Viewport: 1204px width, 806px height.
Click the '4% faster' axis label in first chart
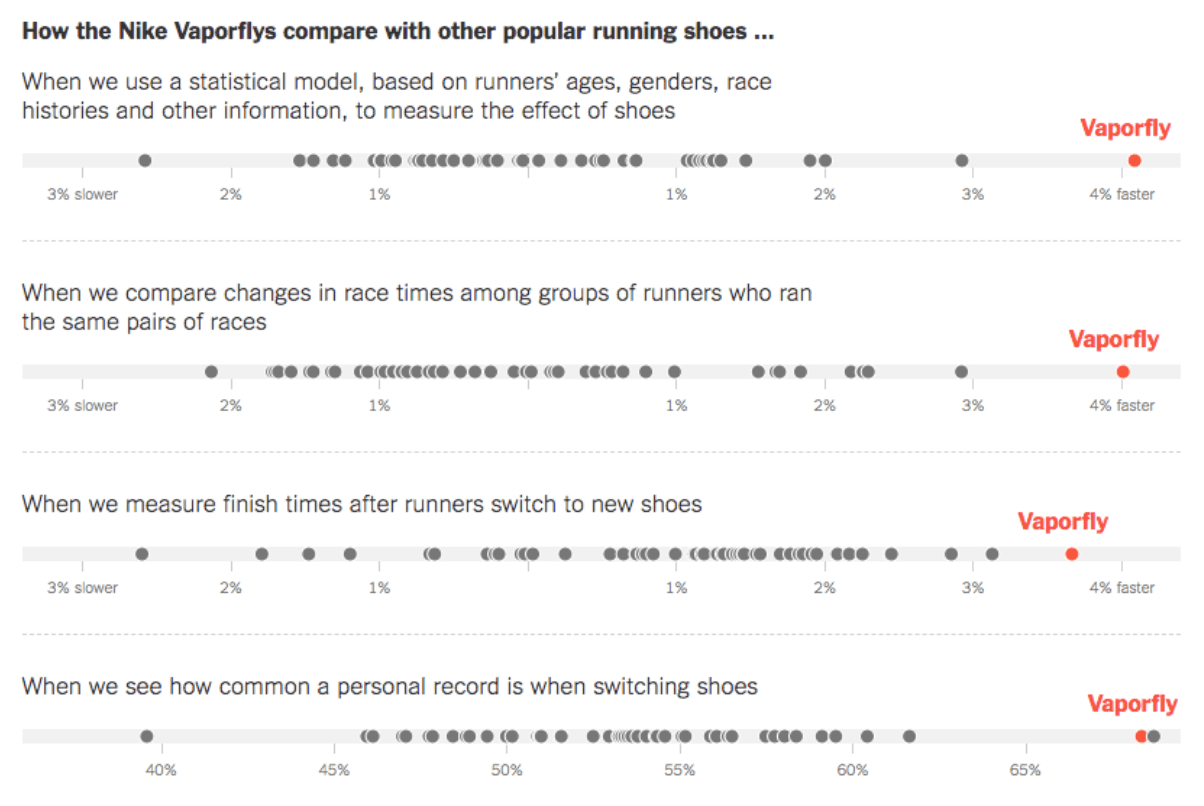tap(1121, 194)
